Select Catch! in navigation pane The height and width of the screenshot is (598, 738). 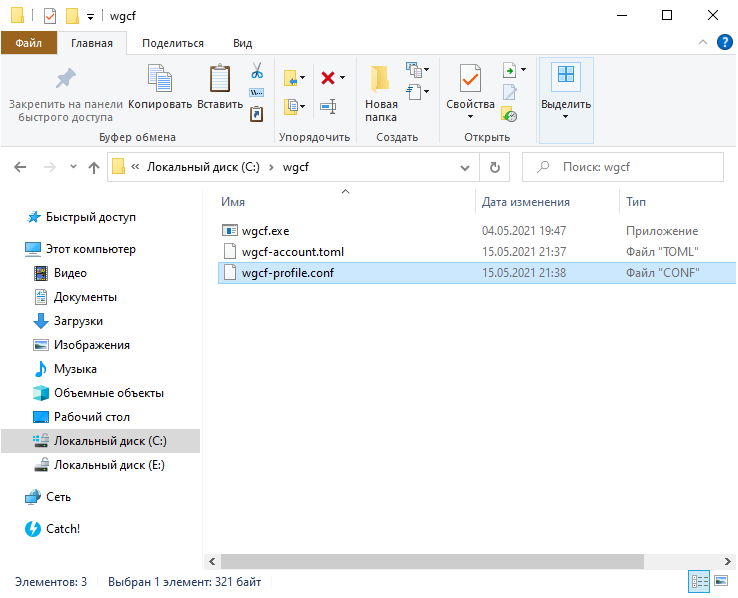click(63, 529)
